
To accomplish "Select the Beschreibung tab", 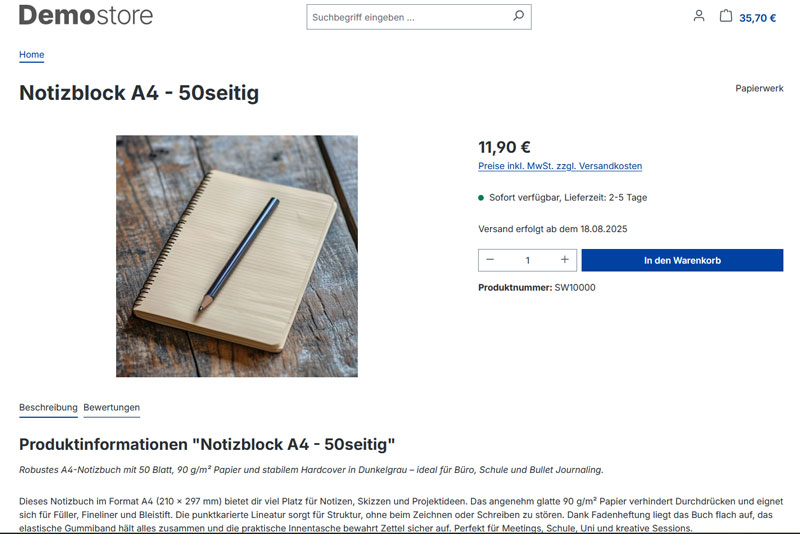I will click(x=48, y=408).
